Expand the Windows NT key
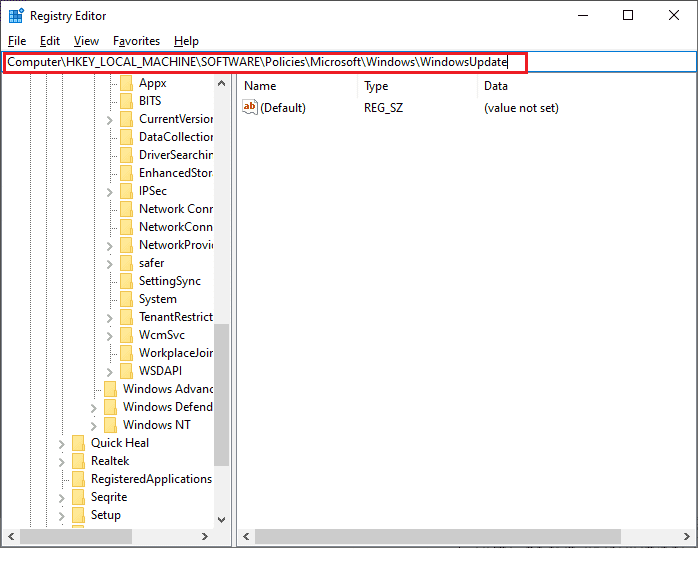 click(x=93, y=426)
